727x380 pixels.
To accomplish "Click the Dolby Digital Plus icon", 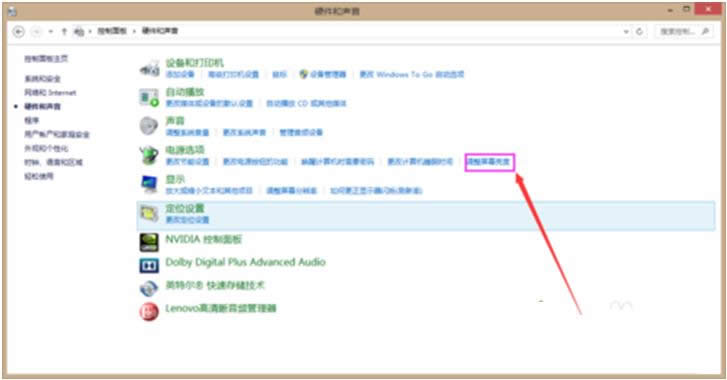I will (149, 266).
